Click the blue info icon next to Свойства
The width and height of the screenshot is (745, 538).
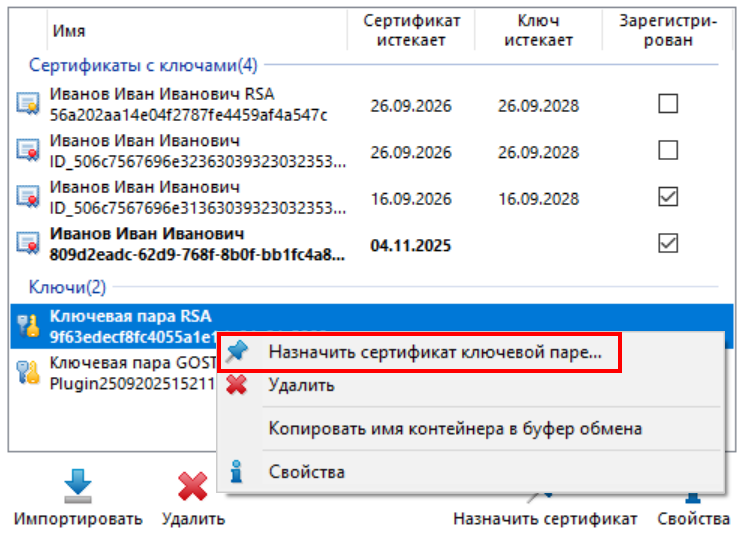(237, 471)
